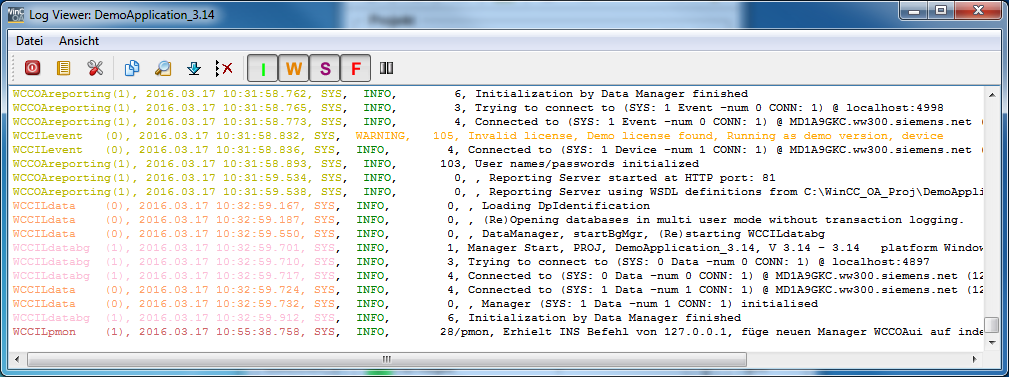1009x377 pixels.
Task: Click the 'Manager Start, PROJ, DemoApplication_3.14' line
Action: (x=497, y=248)
